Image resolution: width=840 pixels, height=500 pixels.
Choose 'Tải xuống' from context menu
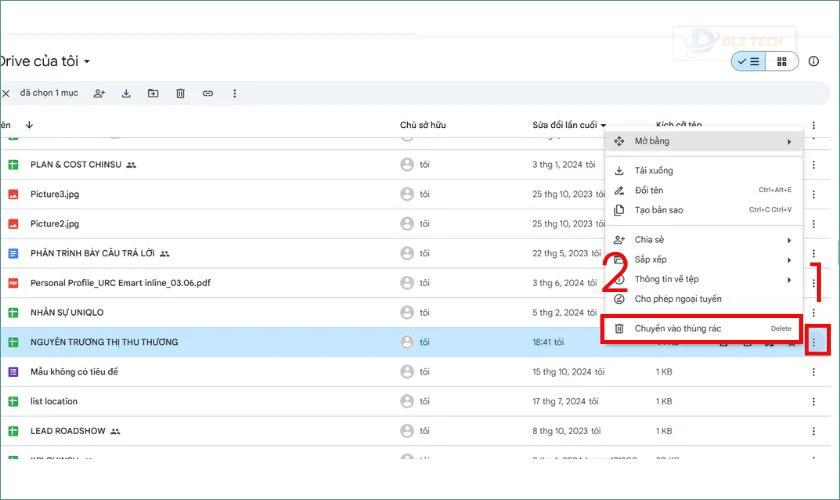(704, 170)
